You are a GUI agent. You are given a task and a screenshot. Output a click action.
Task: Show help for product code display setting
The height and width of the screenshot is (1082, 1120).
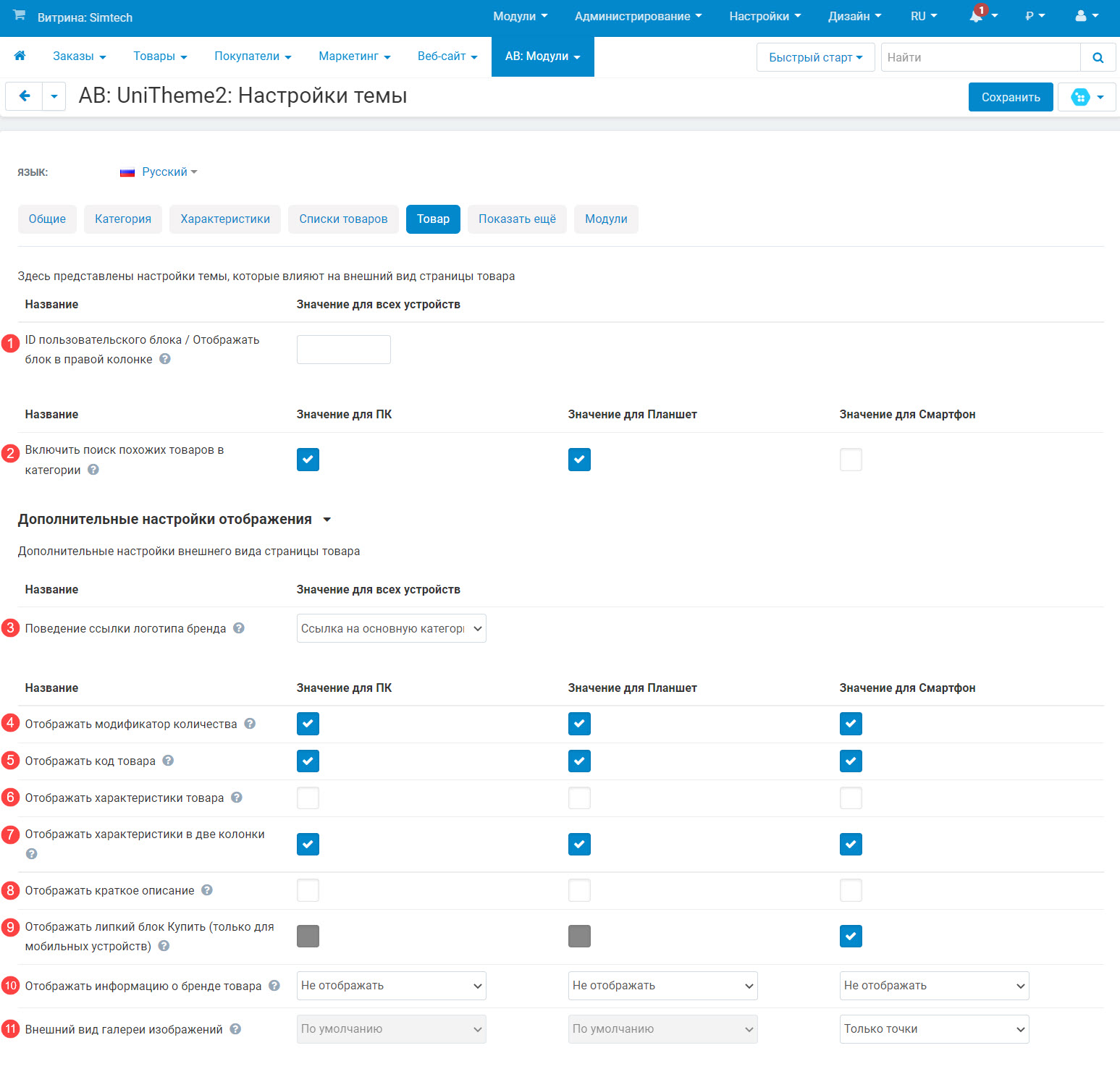(168, 761)
